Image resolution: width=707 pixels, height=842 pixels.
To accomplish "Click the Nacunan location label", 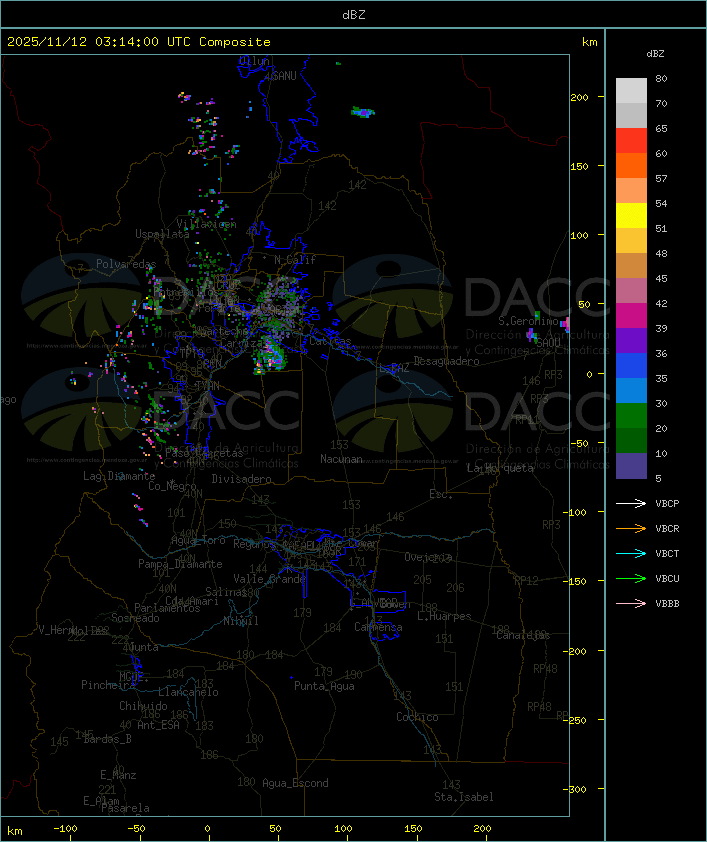I will [x=341, y=459].
